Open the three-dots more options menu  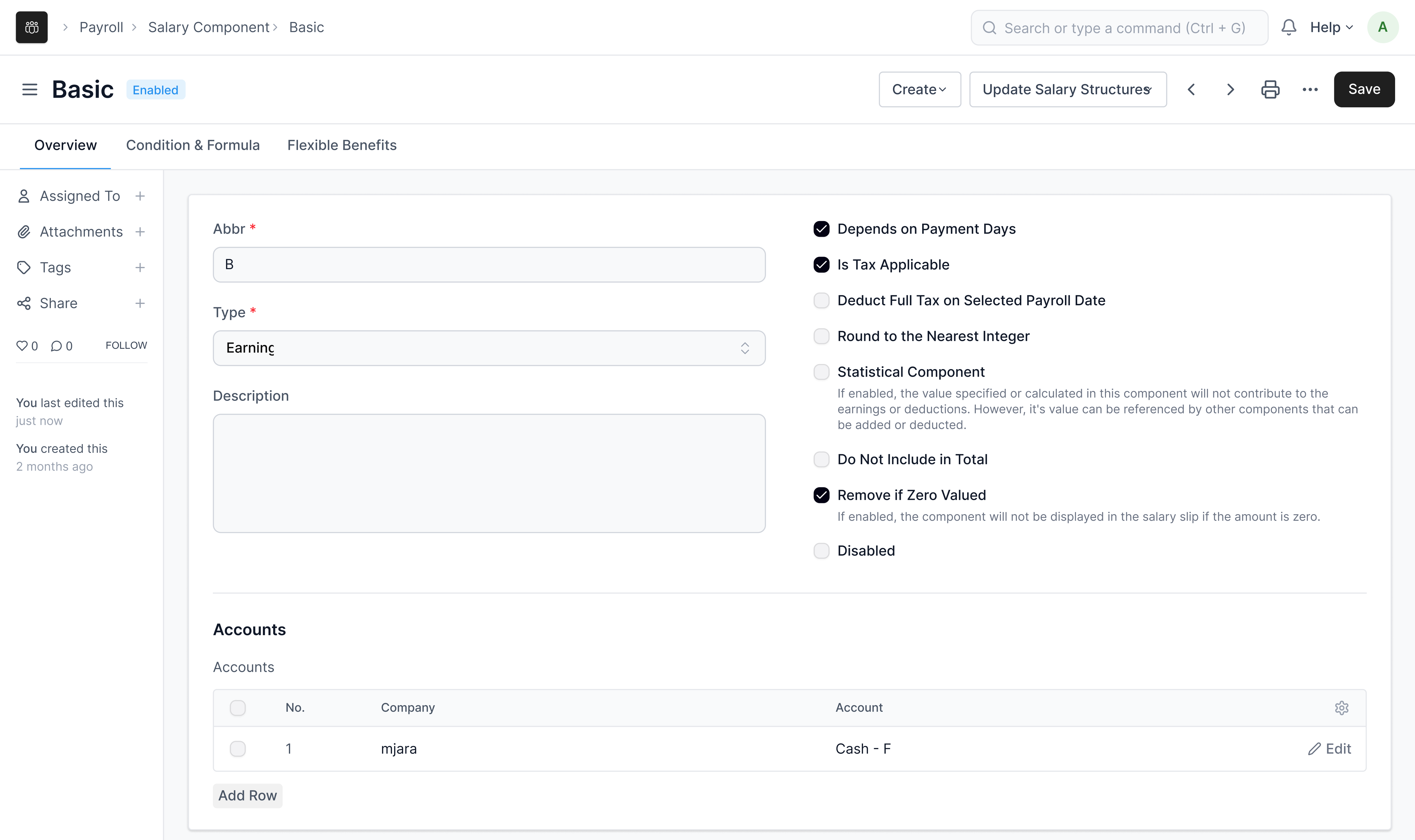pos(1310,89)
